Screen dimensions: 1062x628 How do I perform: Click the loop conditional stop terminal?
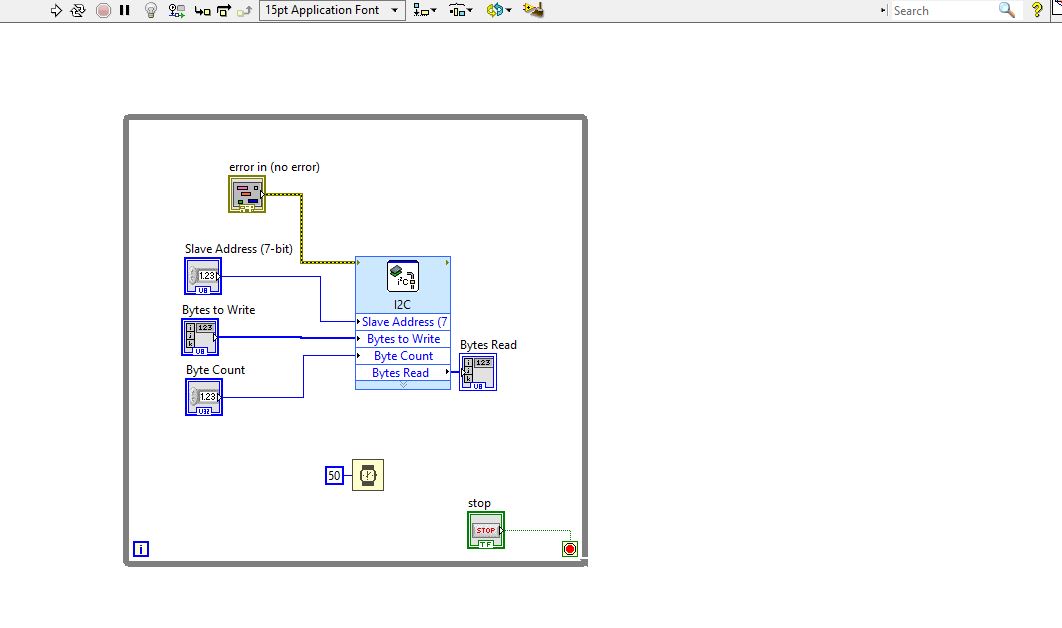coord(570,549)
